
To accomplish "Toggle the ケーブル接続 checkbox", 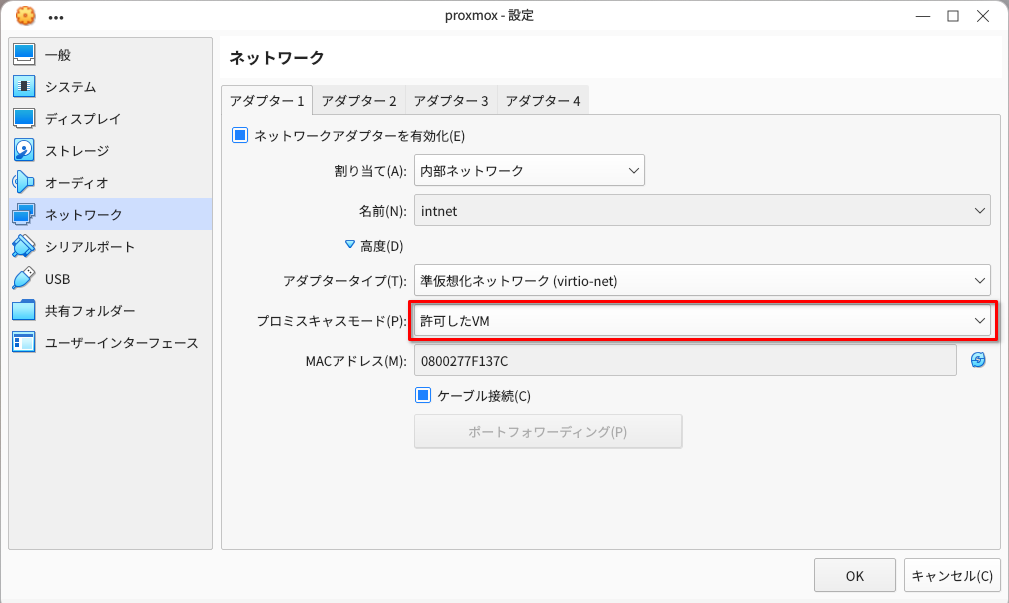I will pyautogui.click(x=423, y=395).
